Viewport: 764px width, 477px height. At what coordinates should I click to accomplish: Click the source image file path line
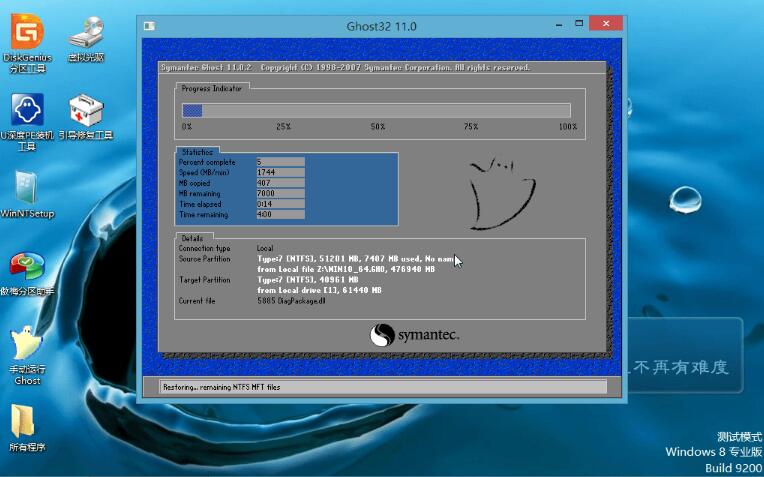[346, 269]
